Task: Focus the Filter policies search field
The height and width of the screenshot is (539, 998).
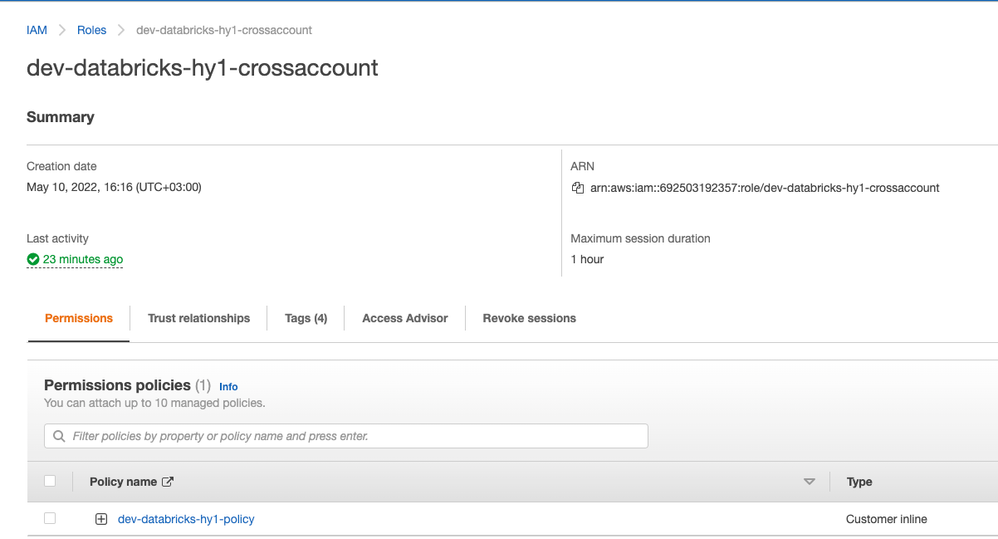Action: (x=350, y=436)
